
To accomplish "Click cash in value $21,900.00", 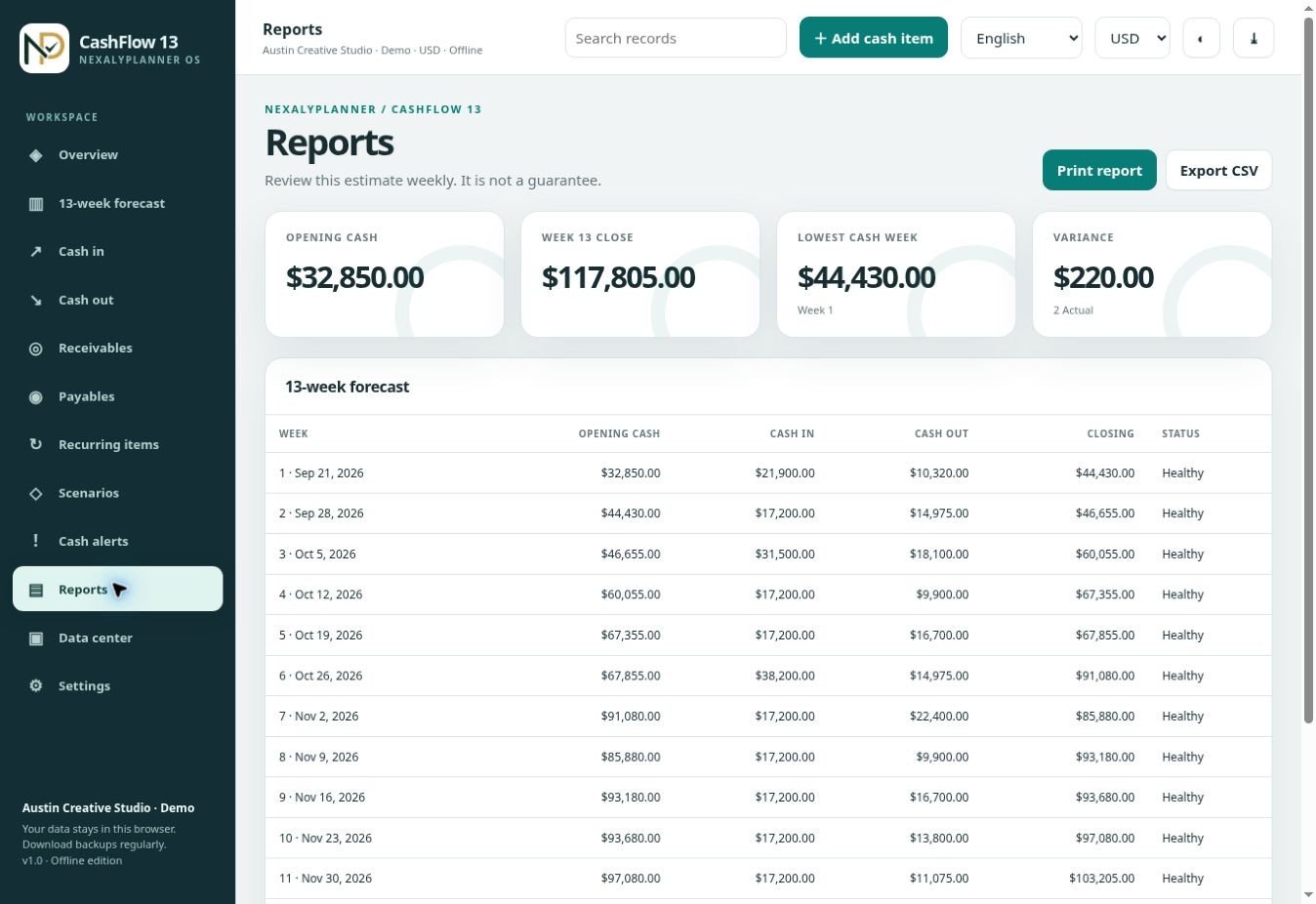I will [784, 473].
